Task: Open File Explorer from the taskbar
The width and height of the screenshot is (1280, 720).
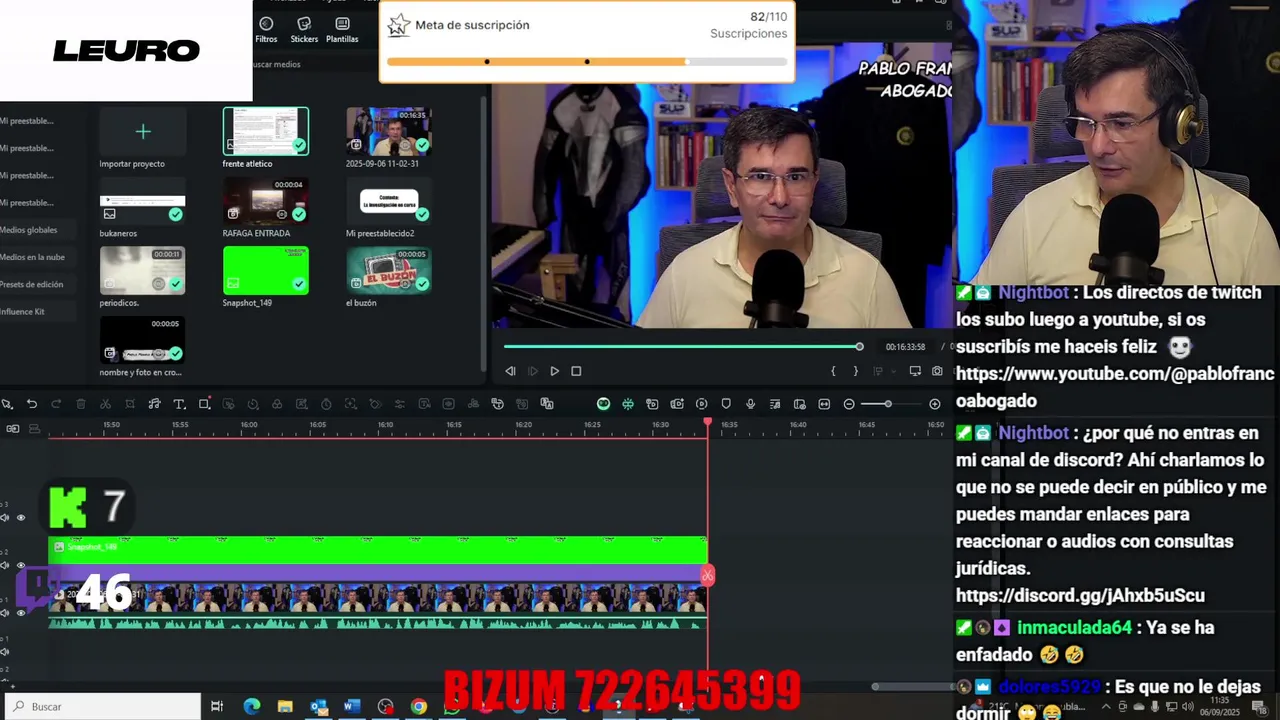Action: point(285,707)
